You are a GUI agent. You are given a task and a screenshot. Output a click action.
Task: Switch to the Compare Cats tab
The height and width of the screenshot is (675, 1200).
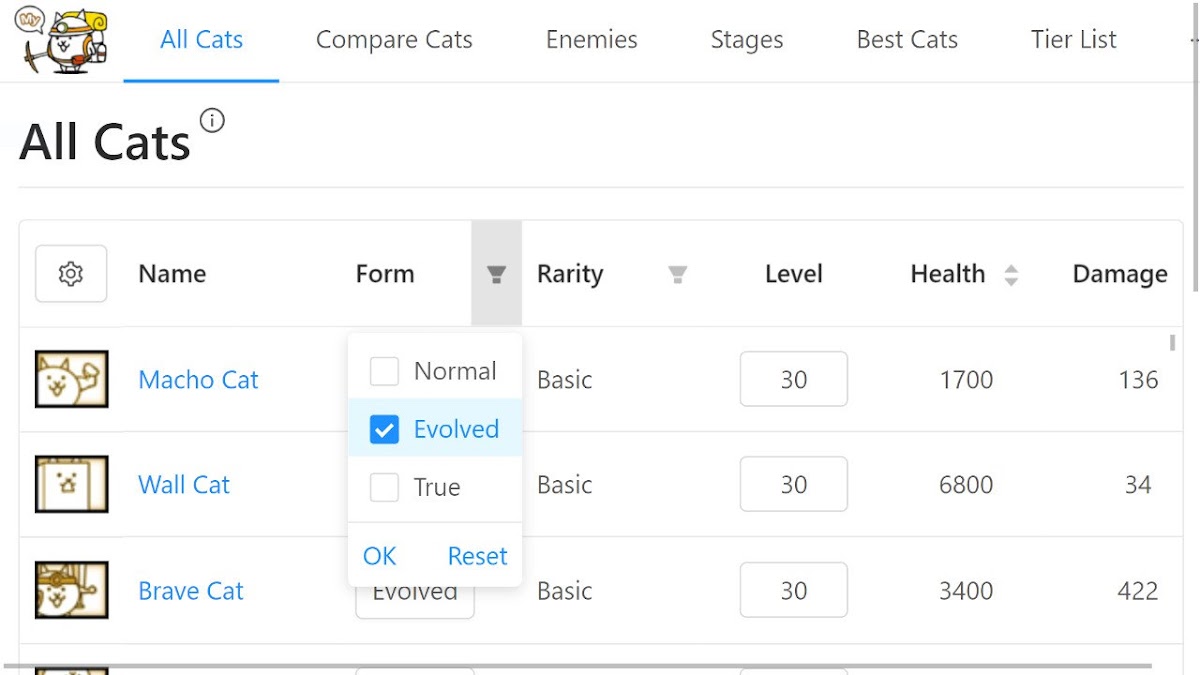[394, 40]
